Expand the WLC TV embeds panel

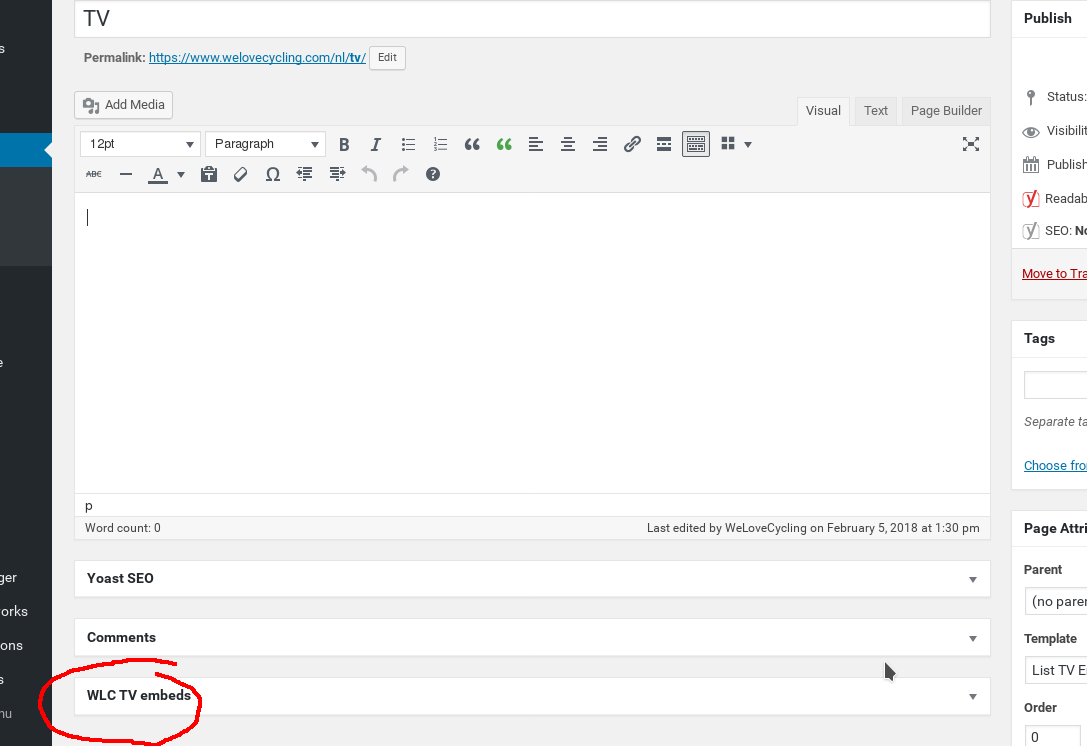(532, 695)
